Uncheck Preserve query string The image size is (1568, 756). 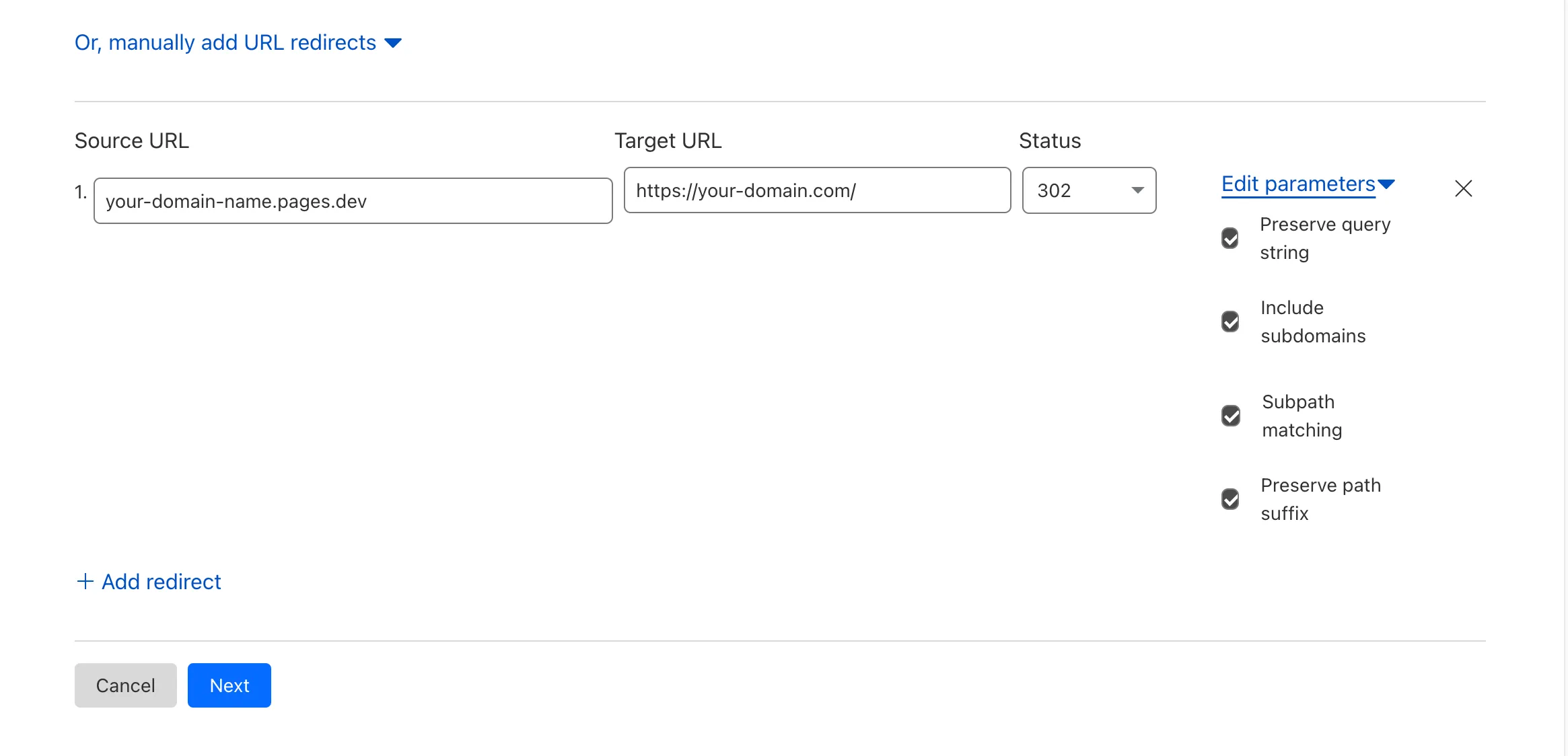point(1230,238)
